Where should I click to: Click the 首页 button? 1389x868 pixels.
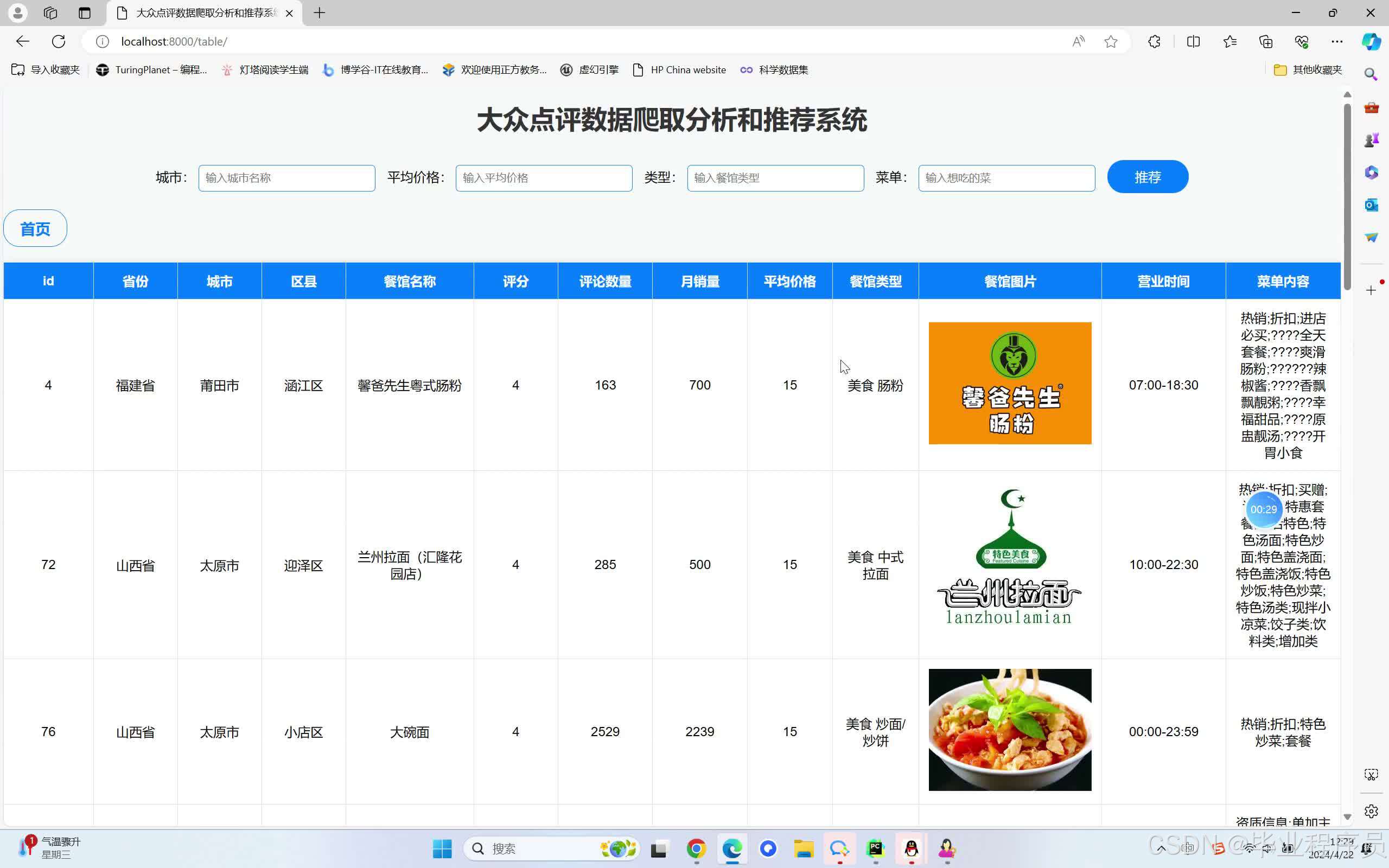point(35,228)
